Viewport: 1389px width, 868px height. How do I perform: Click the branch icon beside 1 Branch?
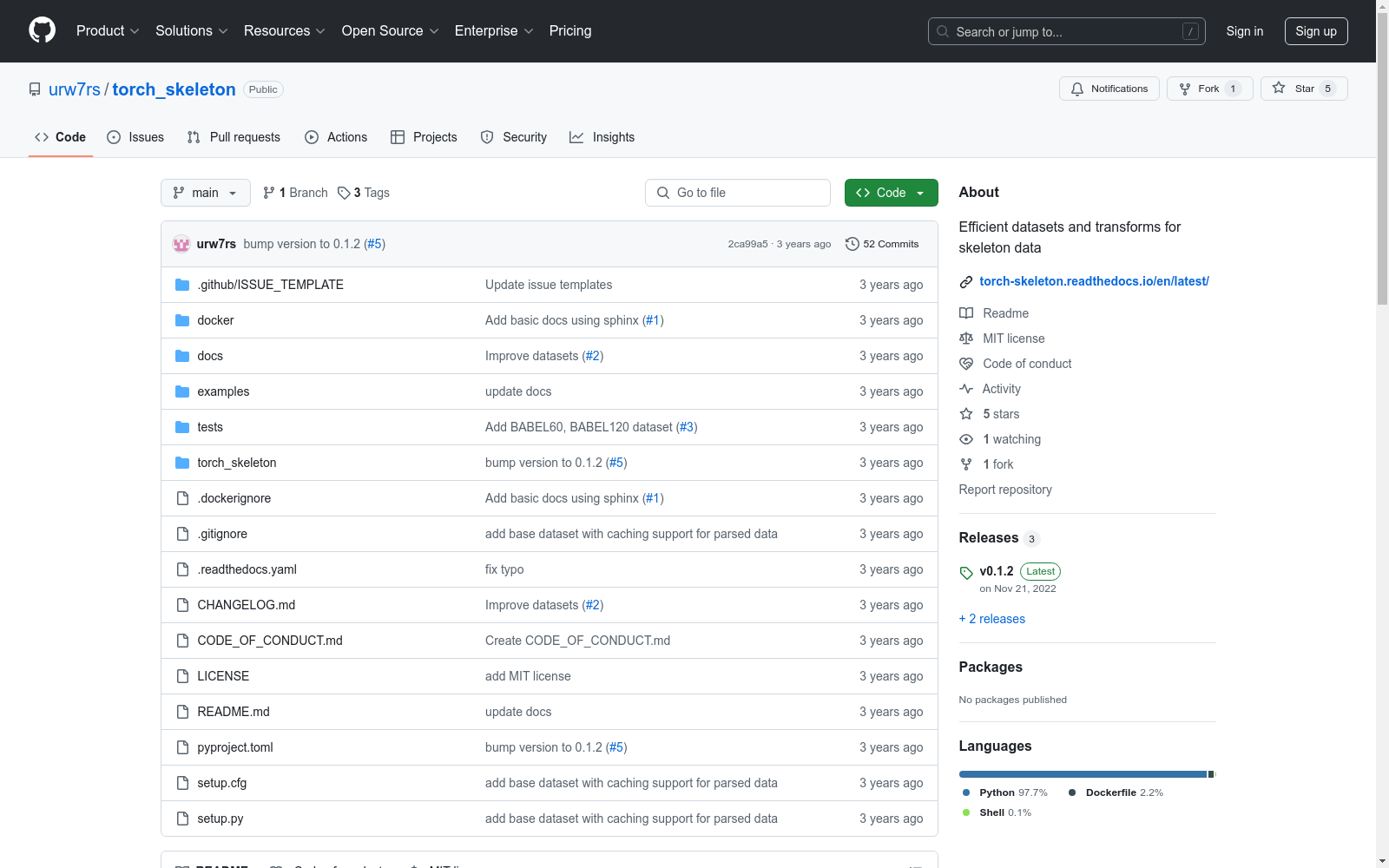(269, 193)
